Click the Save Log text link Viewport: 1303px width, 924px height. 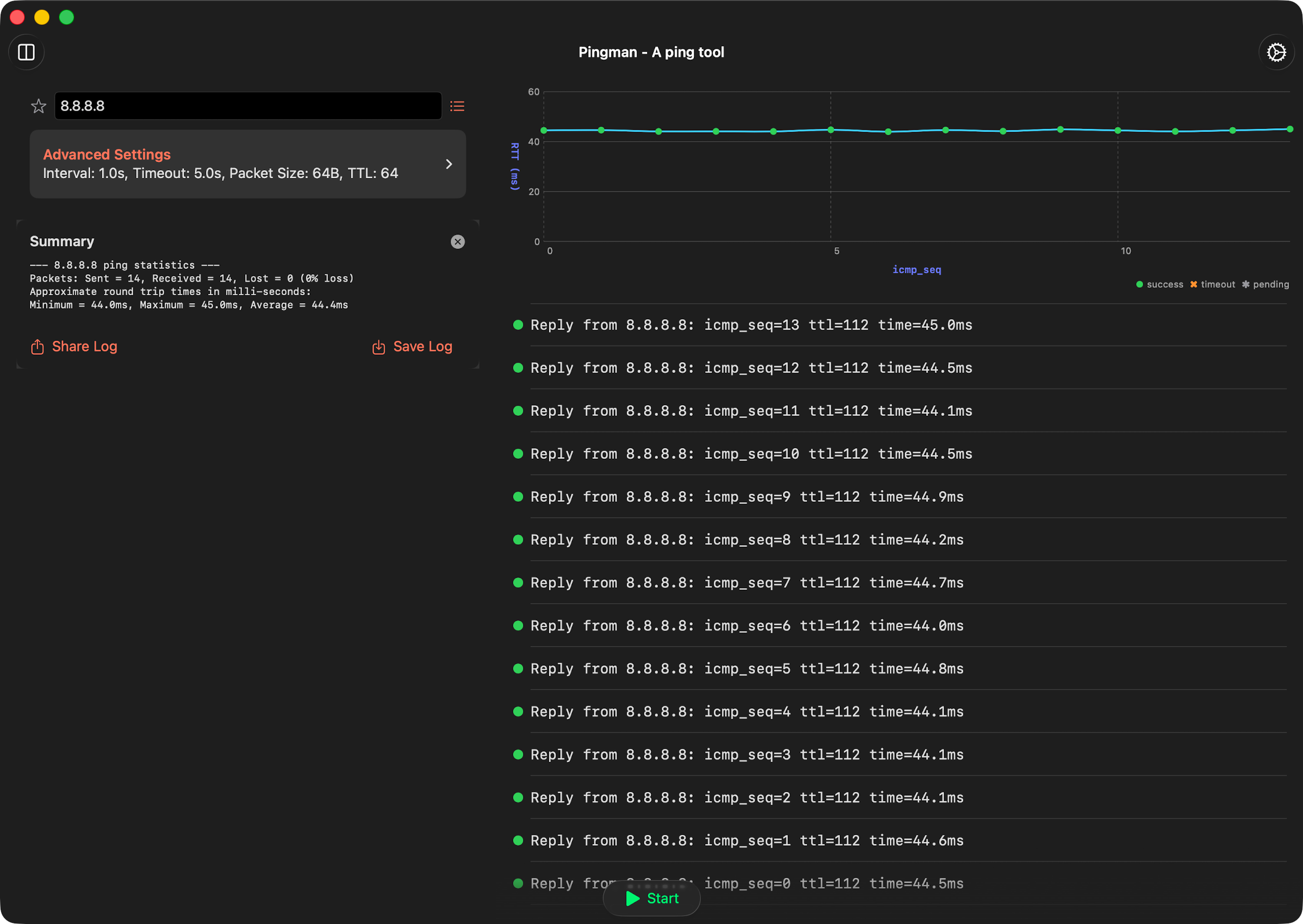point(423,347)
